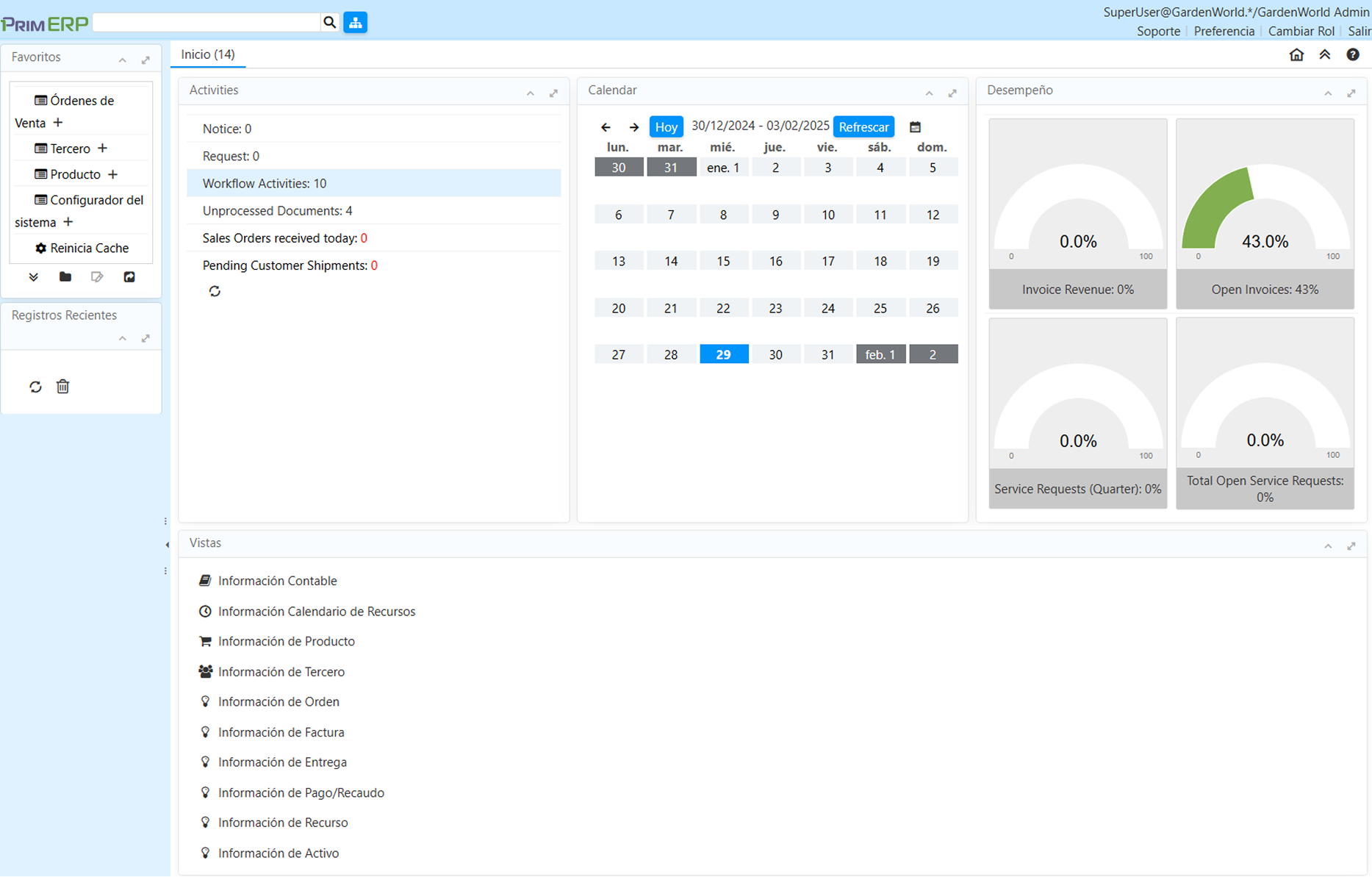Click the home icon at top right
The height and width of the screenshot is (877, 1372).
tap(1296, 55)
